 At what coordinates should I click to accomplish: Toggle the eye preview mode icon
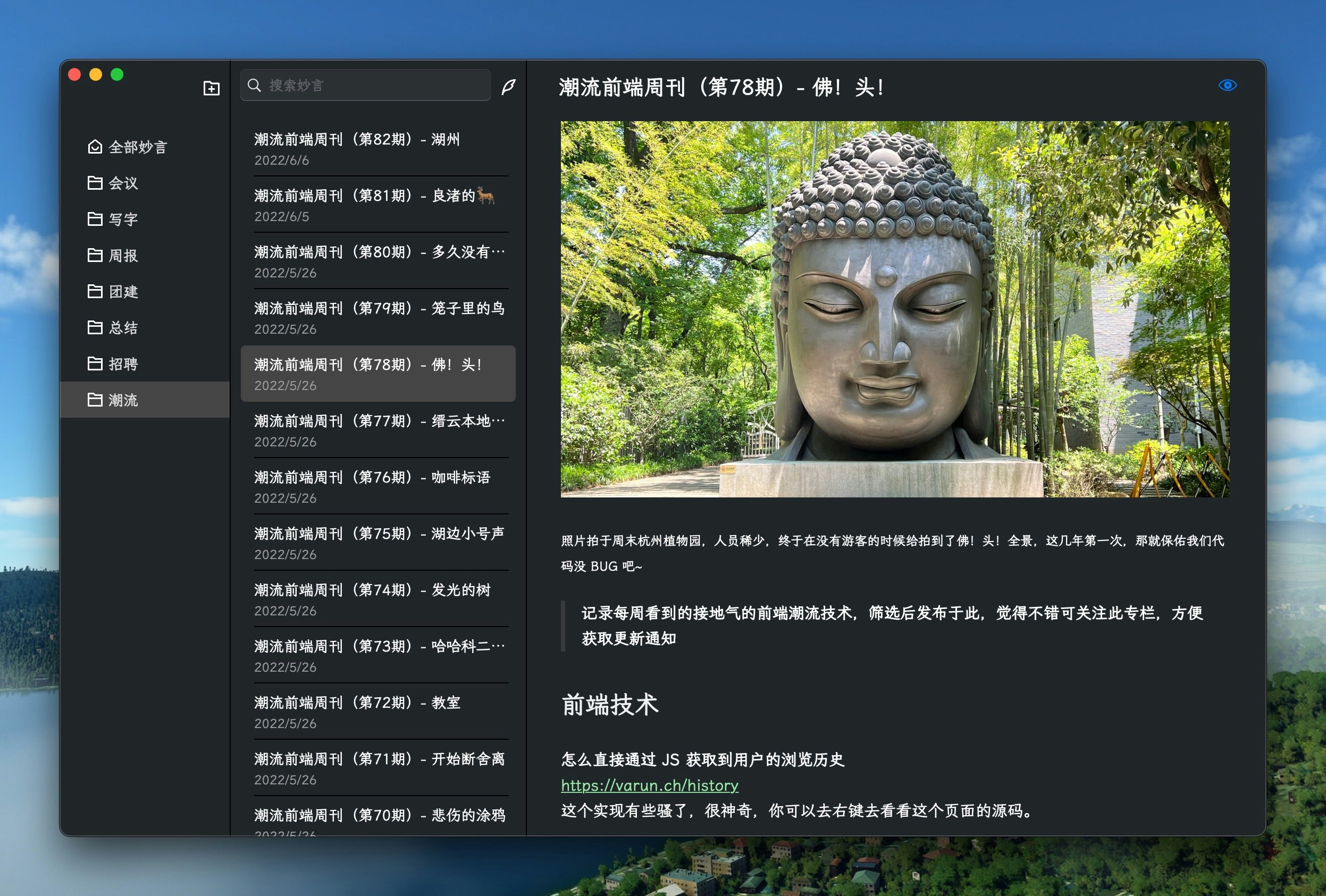point(1227,86)
